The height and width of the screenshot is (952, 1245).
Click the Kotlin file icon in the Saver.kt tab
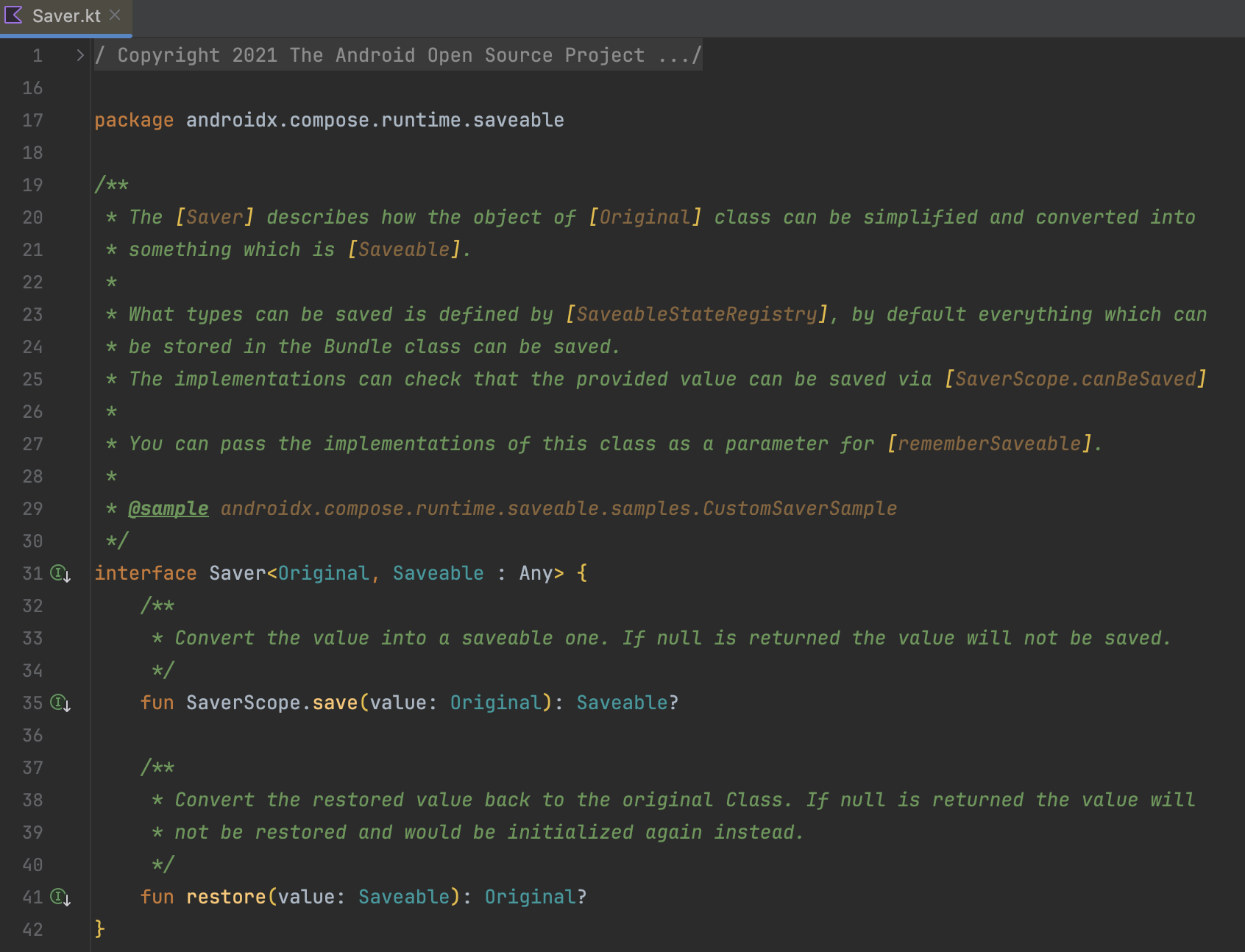tap(13, 15)
